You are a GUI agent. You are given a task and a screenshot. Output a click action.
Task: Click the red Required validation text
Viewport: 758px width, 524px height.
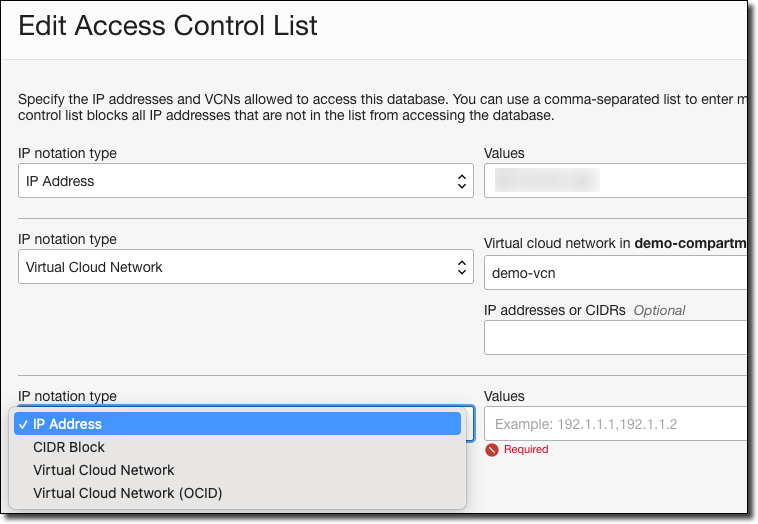coord(526,450)
